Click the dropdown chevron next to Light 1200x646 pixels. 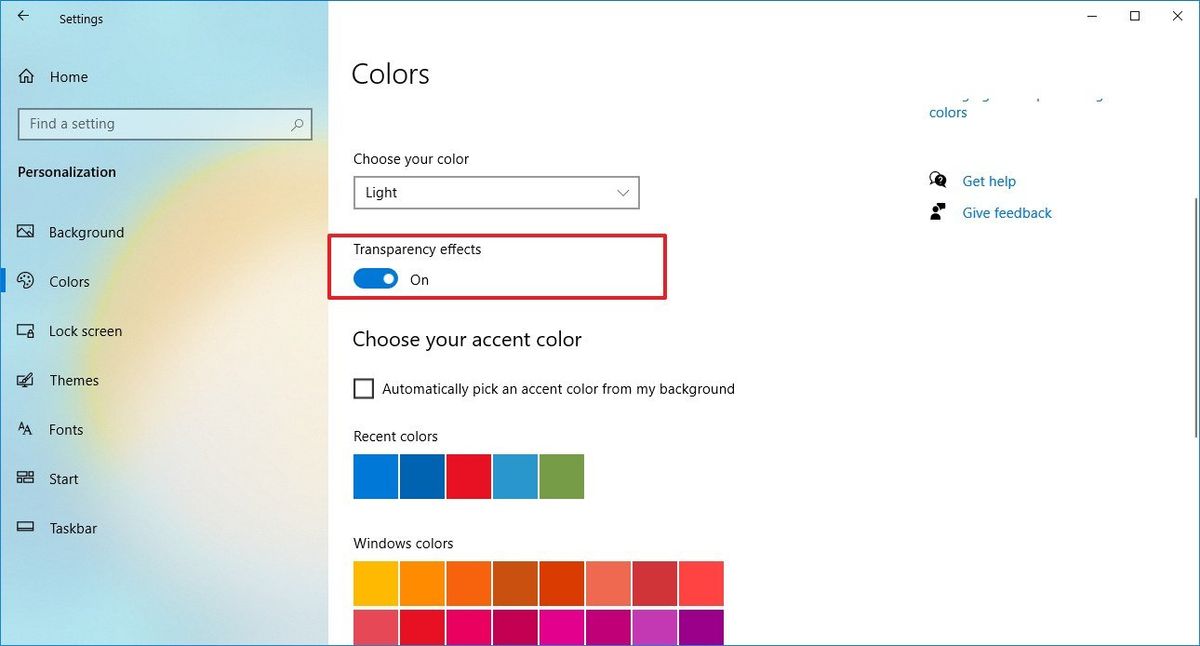tap(623, 192)
